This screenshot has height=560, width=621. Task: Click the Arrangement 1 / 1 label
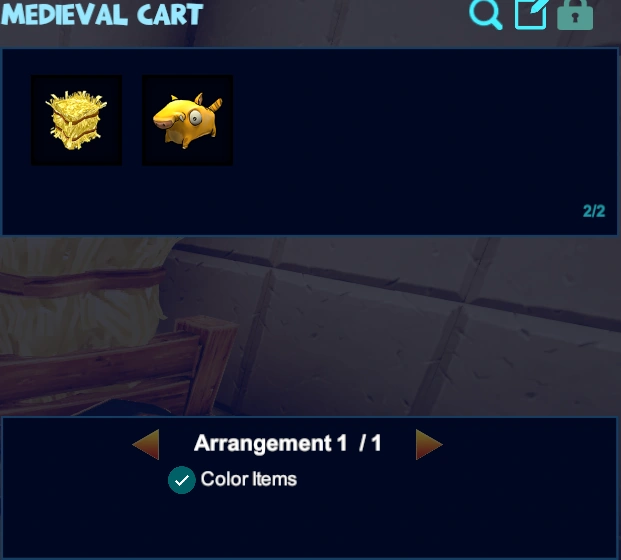(x=288, y=443)
